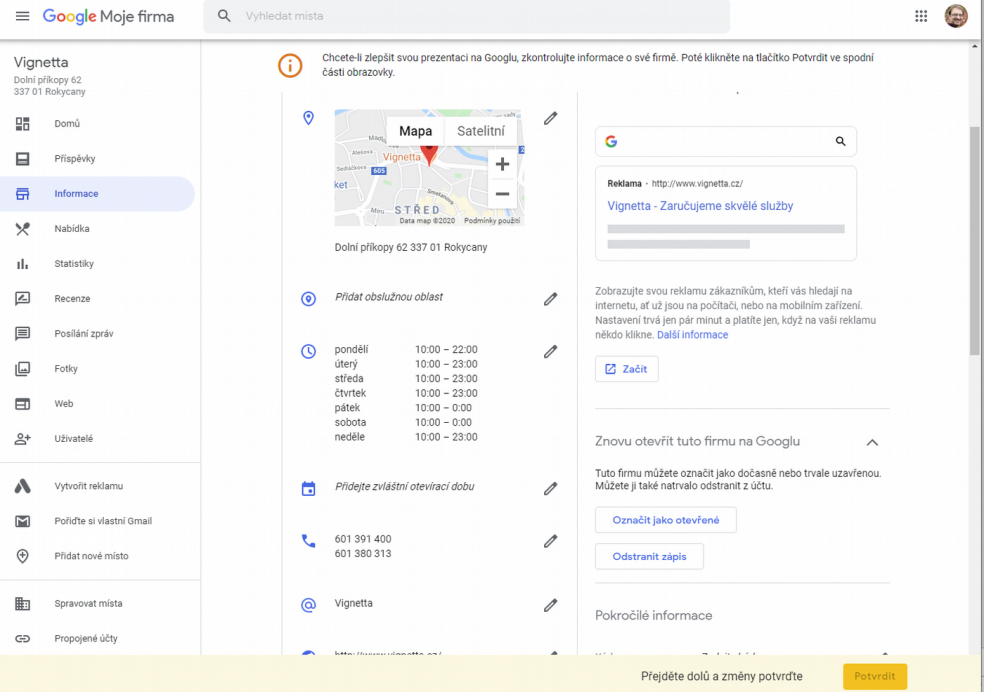
Task: Open Posílání zpráv in the sidebar
Action: 97,334
